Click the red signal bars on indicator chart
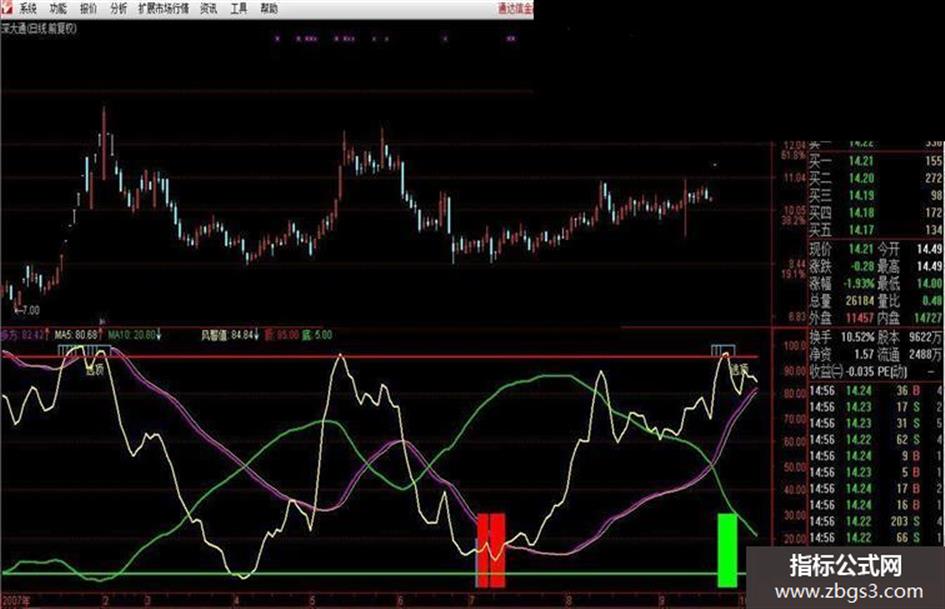The width and height of the screenshot is (945, 609). coord(491,550)
